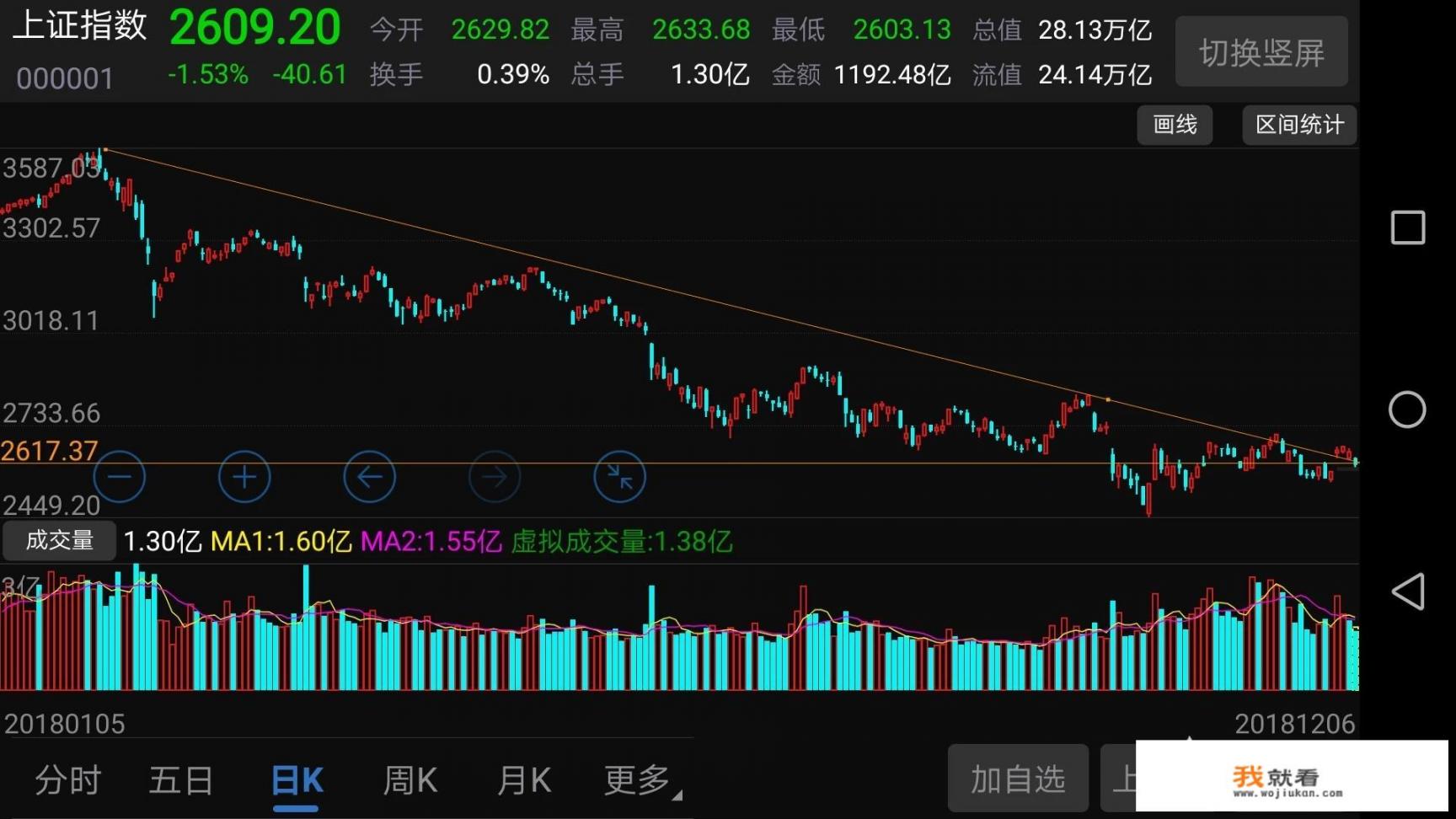Tap the 3018.11 price axis label
Viewport: 1456px width, 819px height.
51,321
